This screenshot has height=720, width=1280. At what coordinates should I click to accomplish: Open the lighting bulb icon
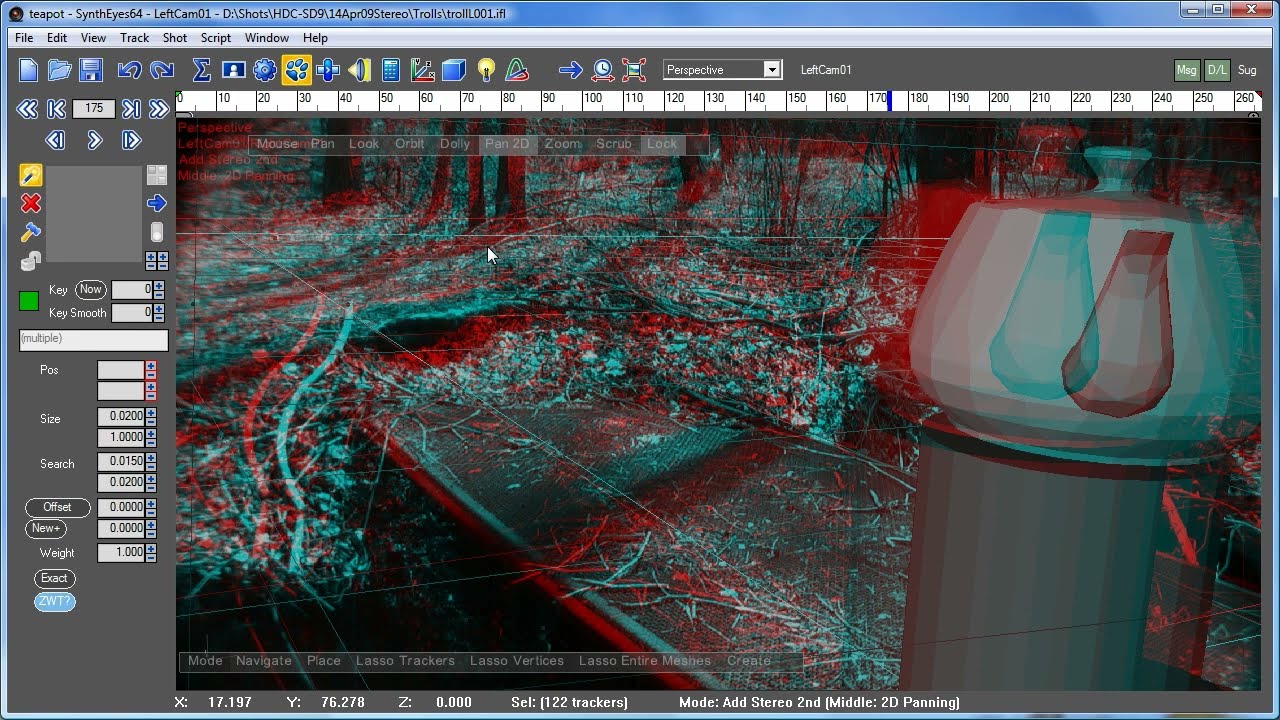(x=486, y=70)
